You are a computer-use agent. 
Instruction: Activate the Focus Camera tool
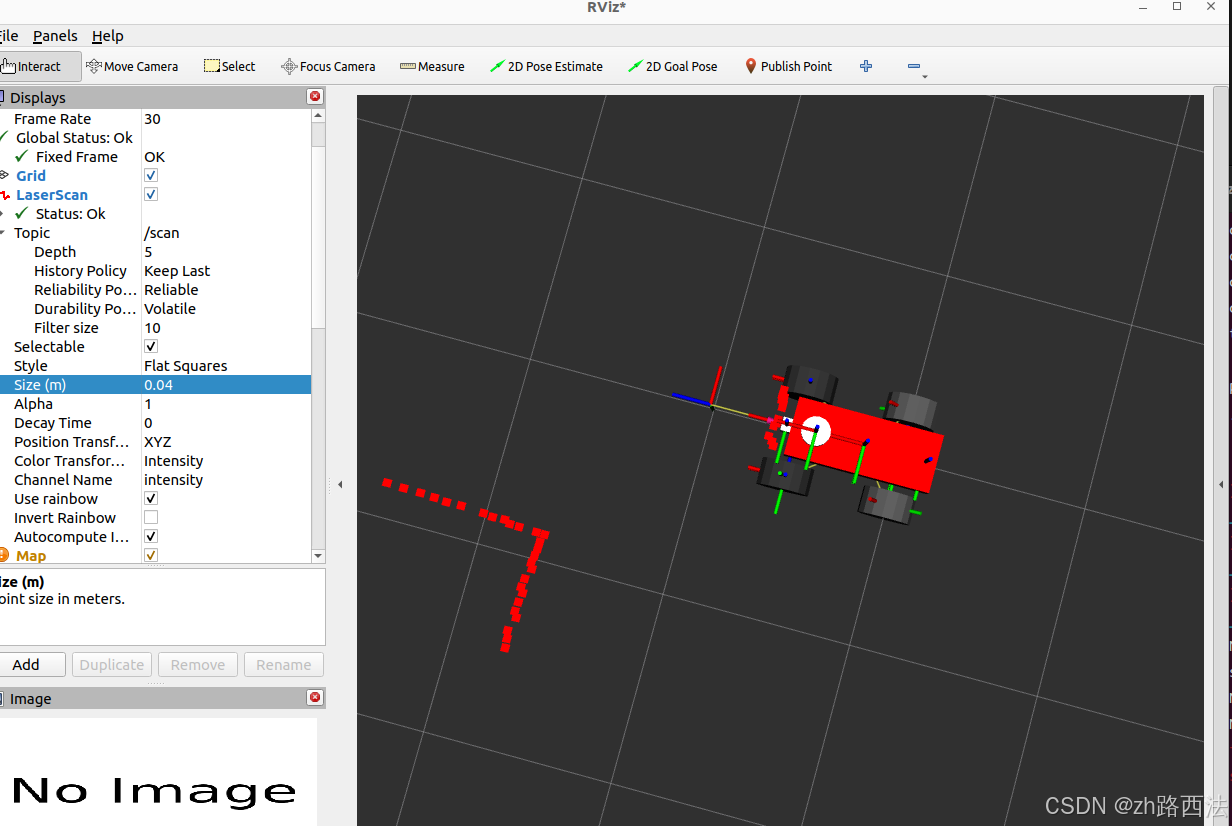click(328, 67)
